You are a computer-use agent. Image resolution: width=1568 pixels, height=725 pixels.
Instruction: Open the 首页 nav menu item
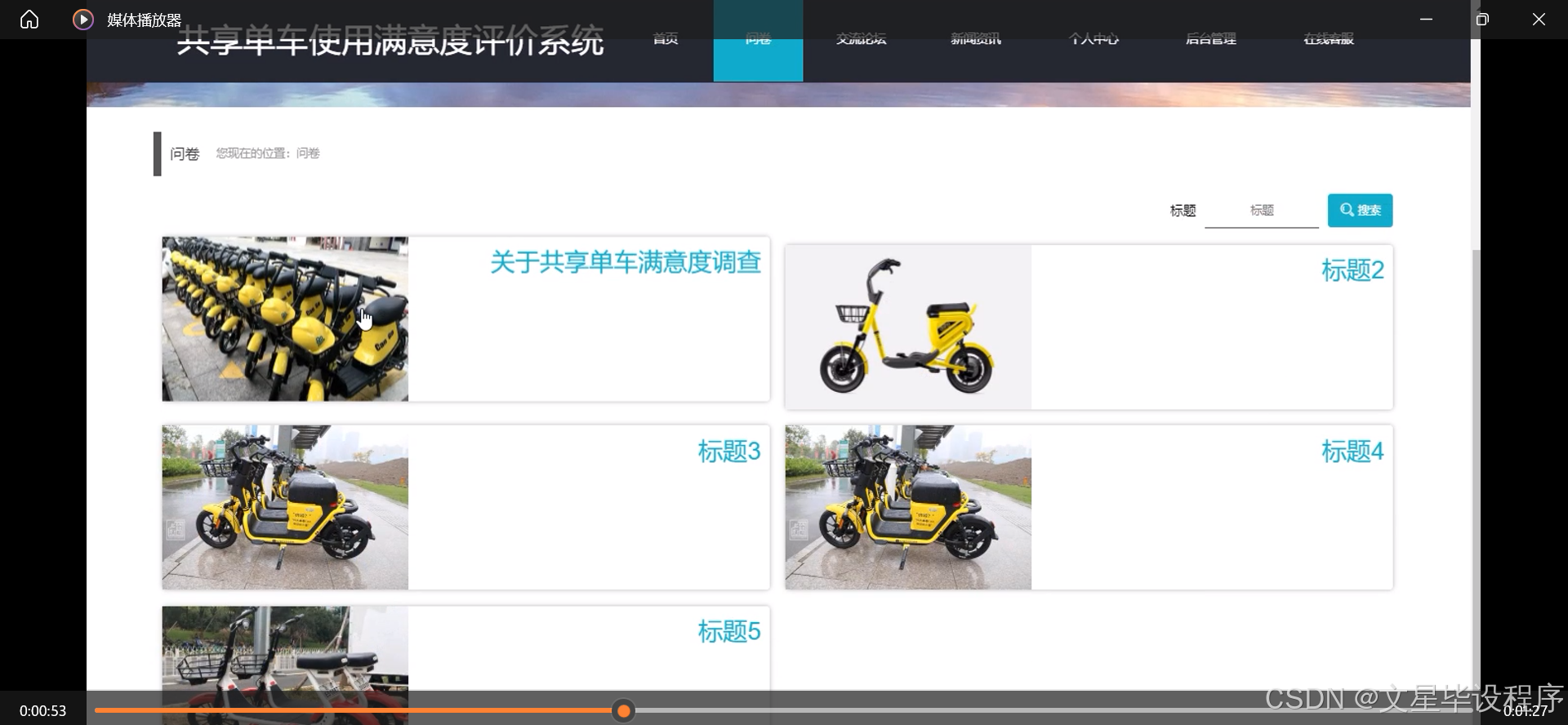click(666, 38)
